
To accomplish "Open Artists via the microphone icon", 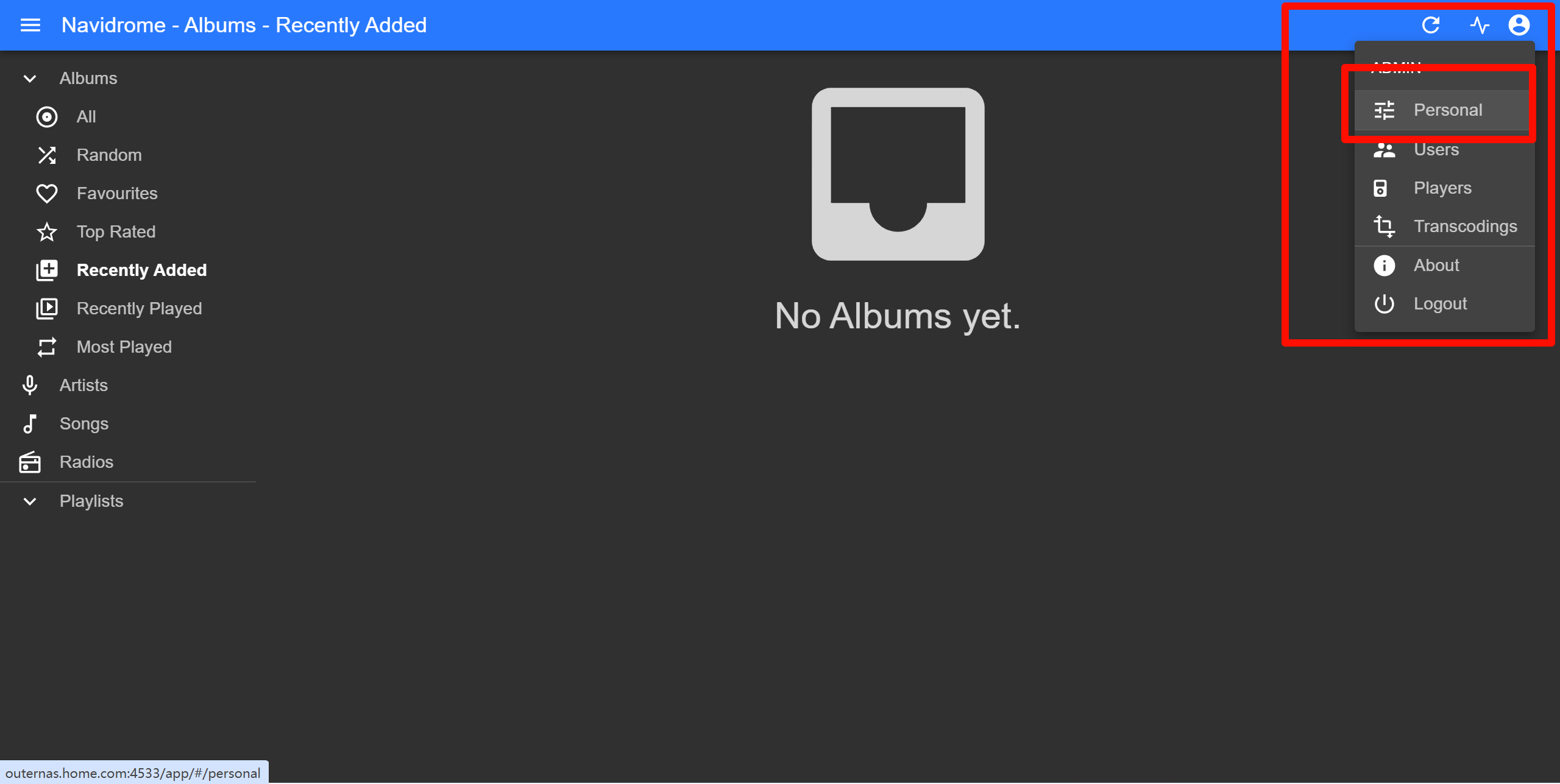I will coord(30,386).
